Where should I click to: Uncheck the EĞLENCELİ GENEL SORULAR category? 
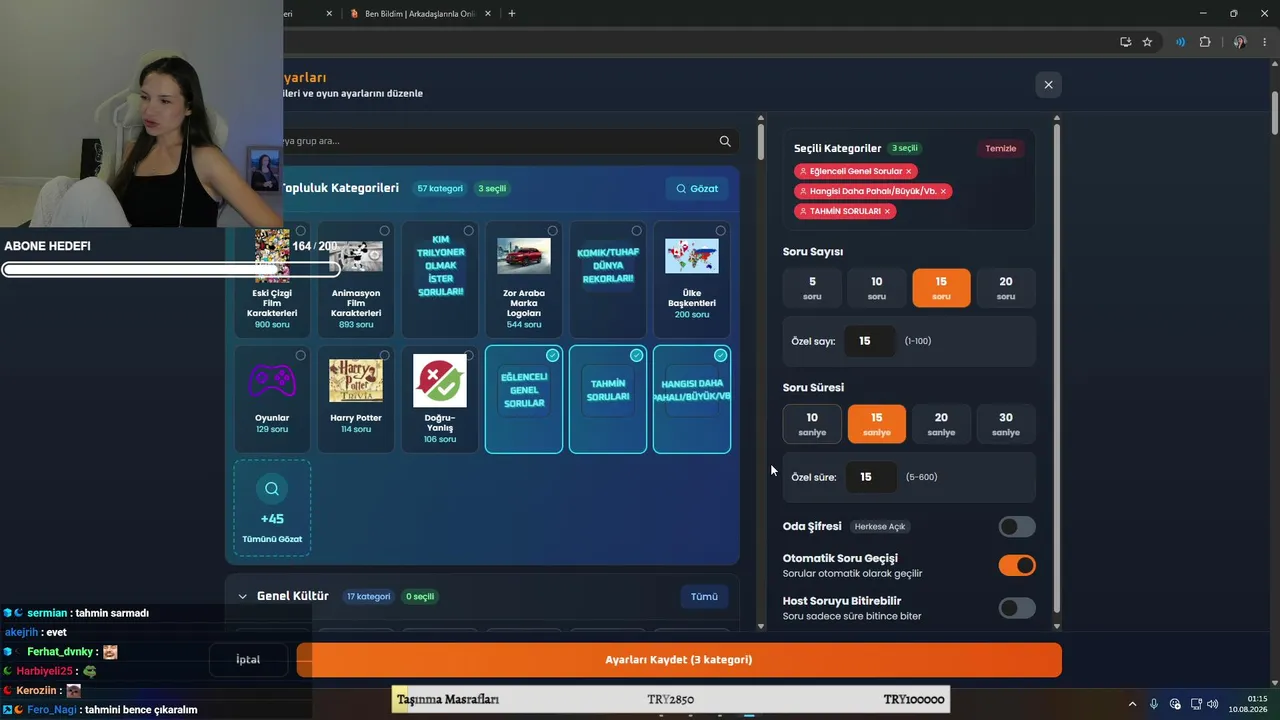click(524, 399)
